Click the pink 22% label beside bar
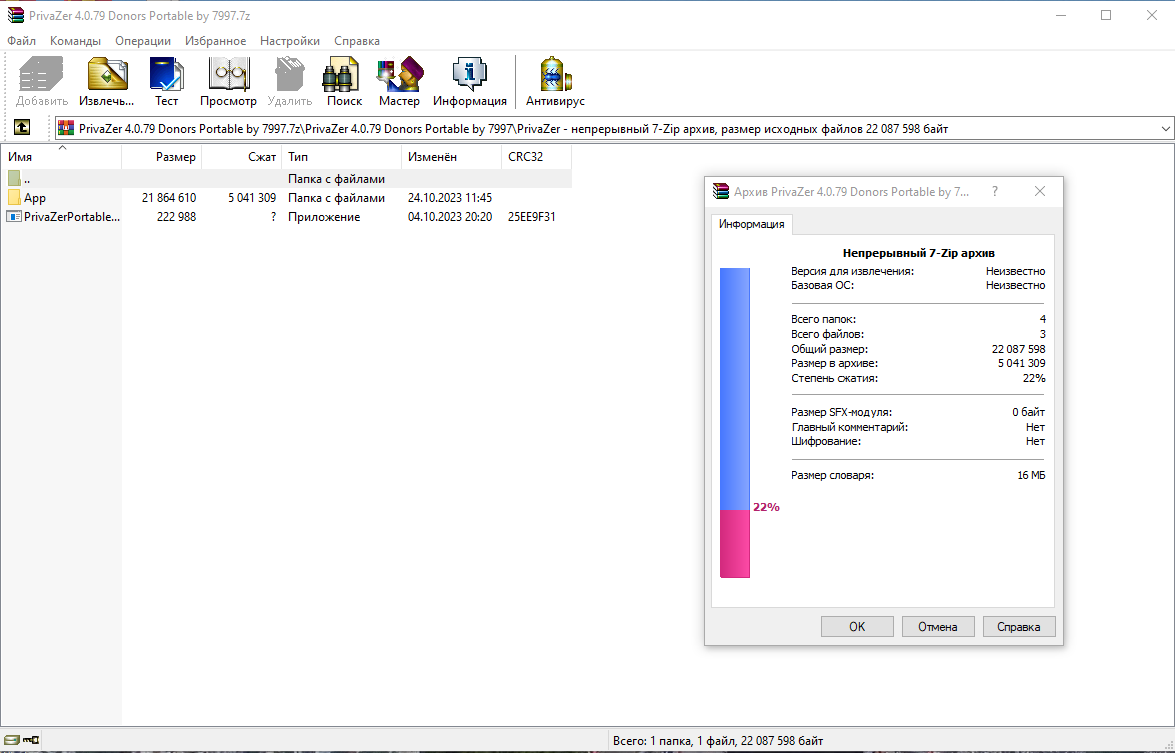The image size is (1175, 753). (x=766, y=507)
